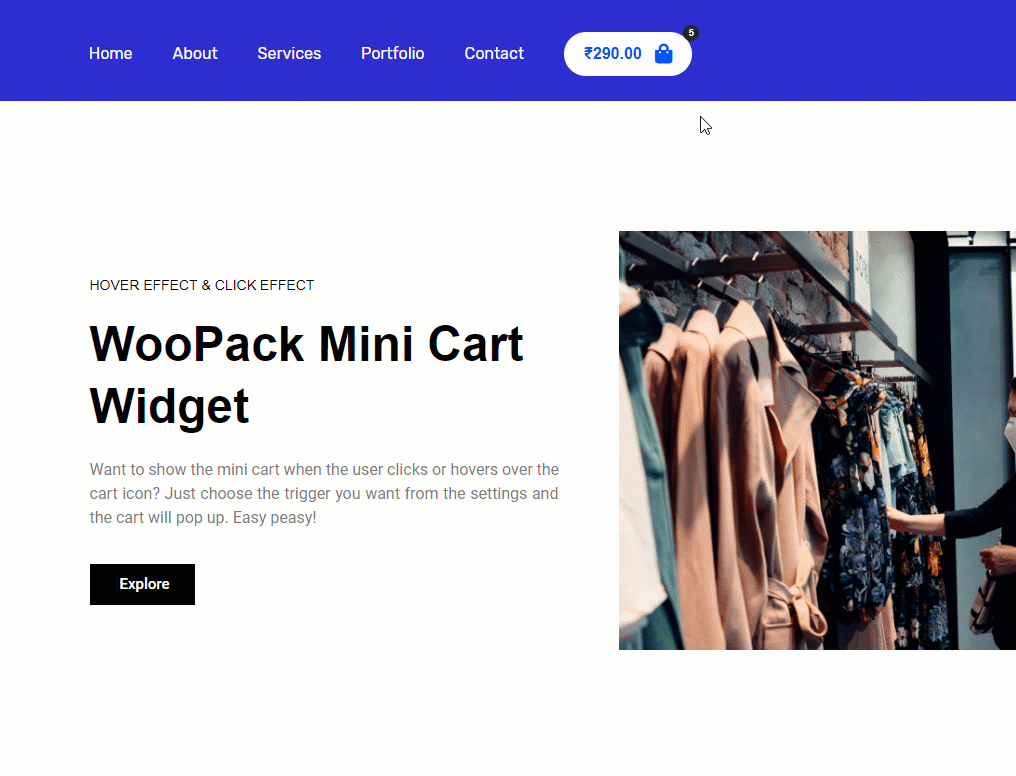Open the About menu item
This screenshot has height=776, width=1016.
(x=195, y=54)
